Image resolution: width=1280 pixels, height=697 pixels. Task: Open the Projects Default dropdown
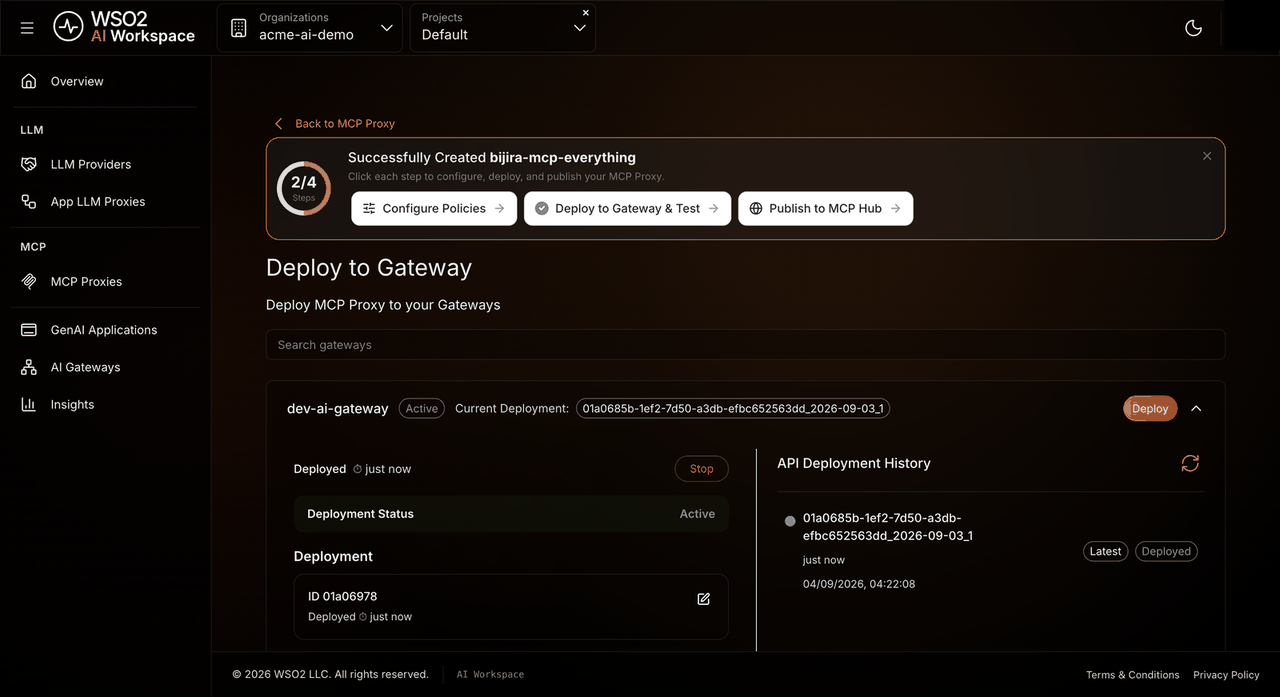[x=502, y=28]
